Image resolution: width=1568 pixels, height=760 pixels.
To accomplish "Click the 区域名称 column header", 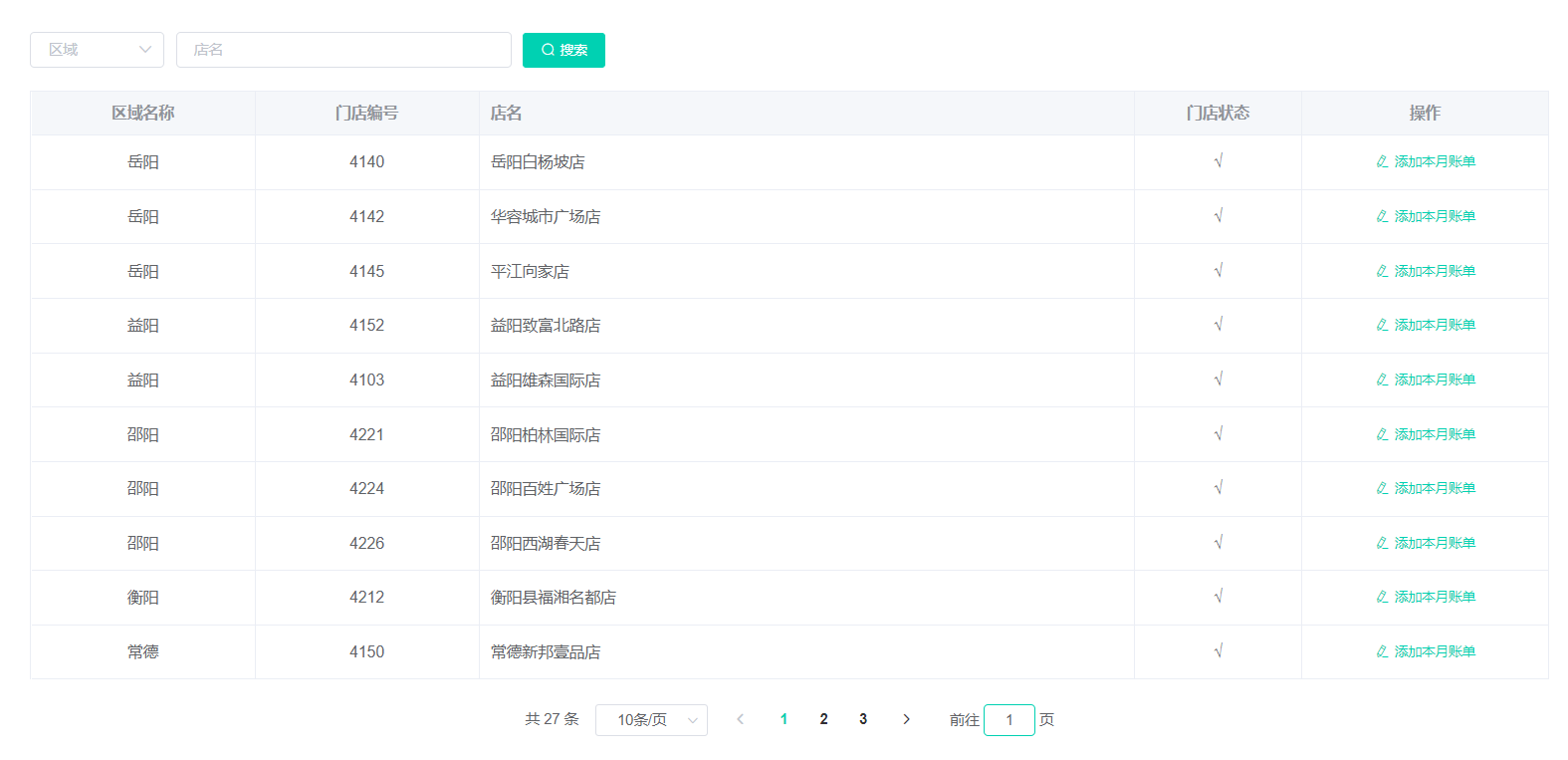I will [143, 114].
